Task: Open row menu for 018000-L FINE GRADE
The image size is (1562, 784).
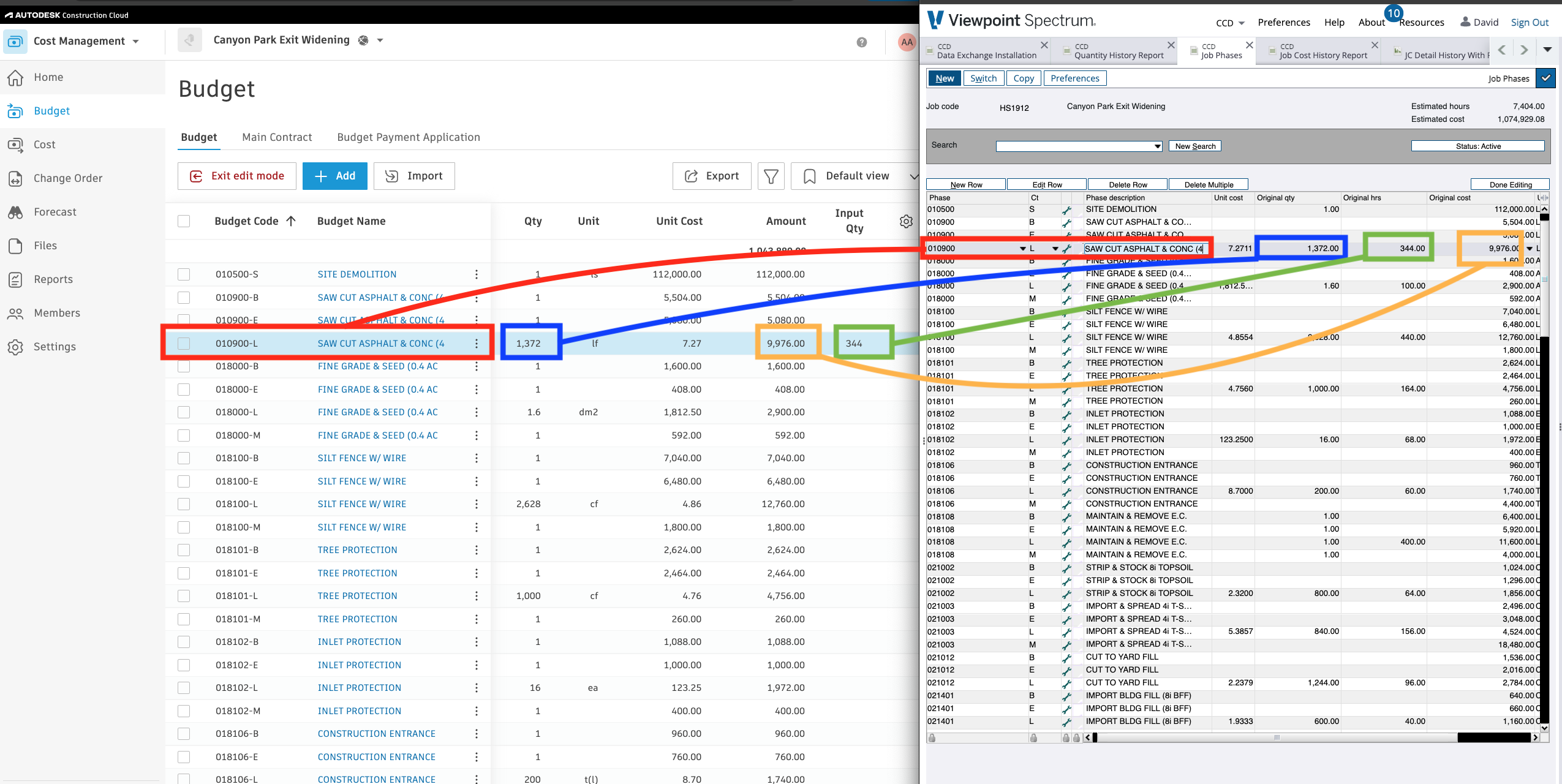Action: [x=477, y=412]
